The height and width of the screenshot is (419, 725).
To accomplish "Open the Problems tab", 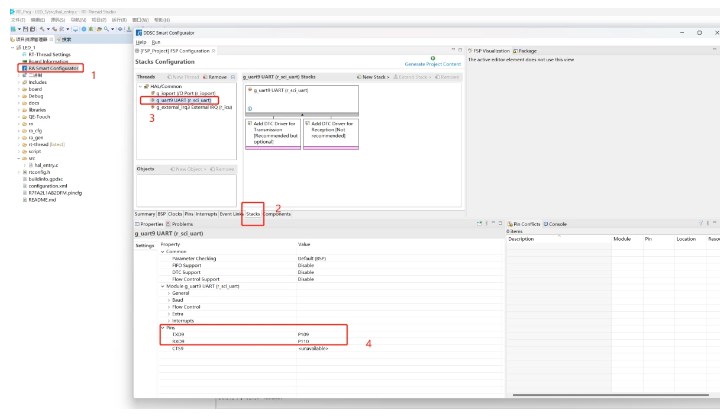I will point(179,224).
